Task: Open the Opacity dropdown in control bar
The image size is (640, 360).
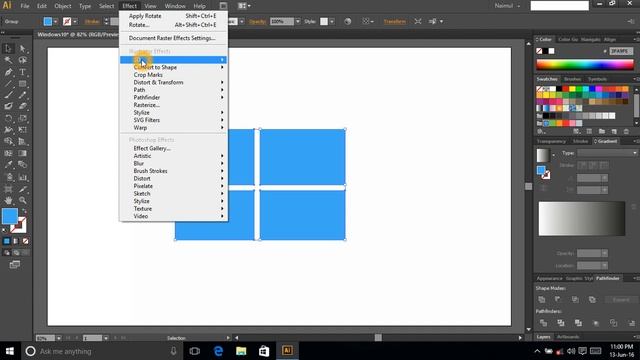Action: point(298,21)
